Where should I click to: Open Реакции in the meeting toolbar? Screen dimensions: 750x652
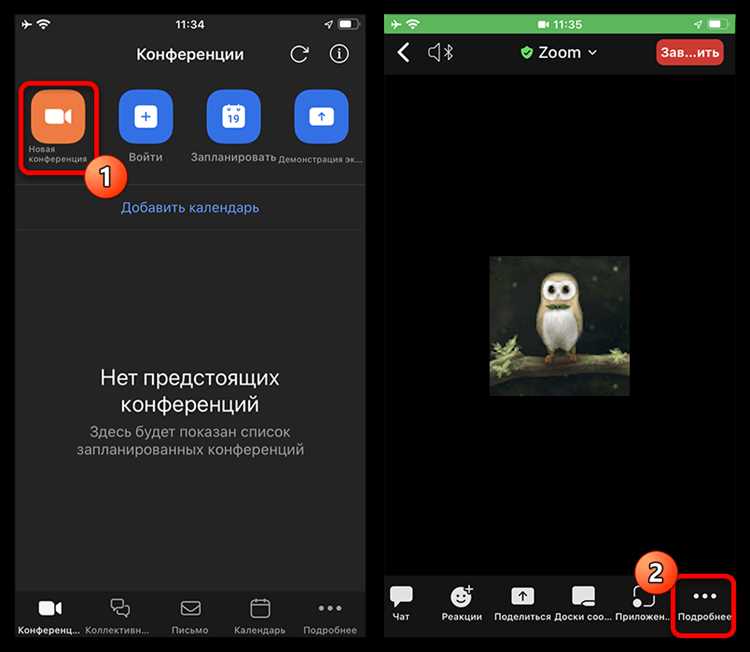[x=462, y=604]
